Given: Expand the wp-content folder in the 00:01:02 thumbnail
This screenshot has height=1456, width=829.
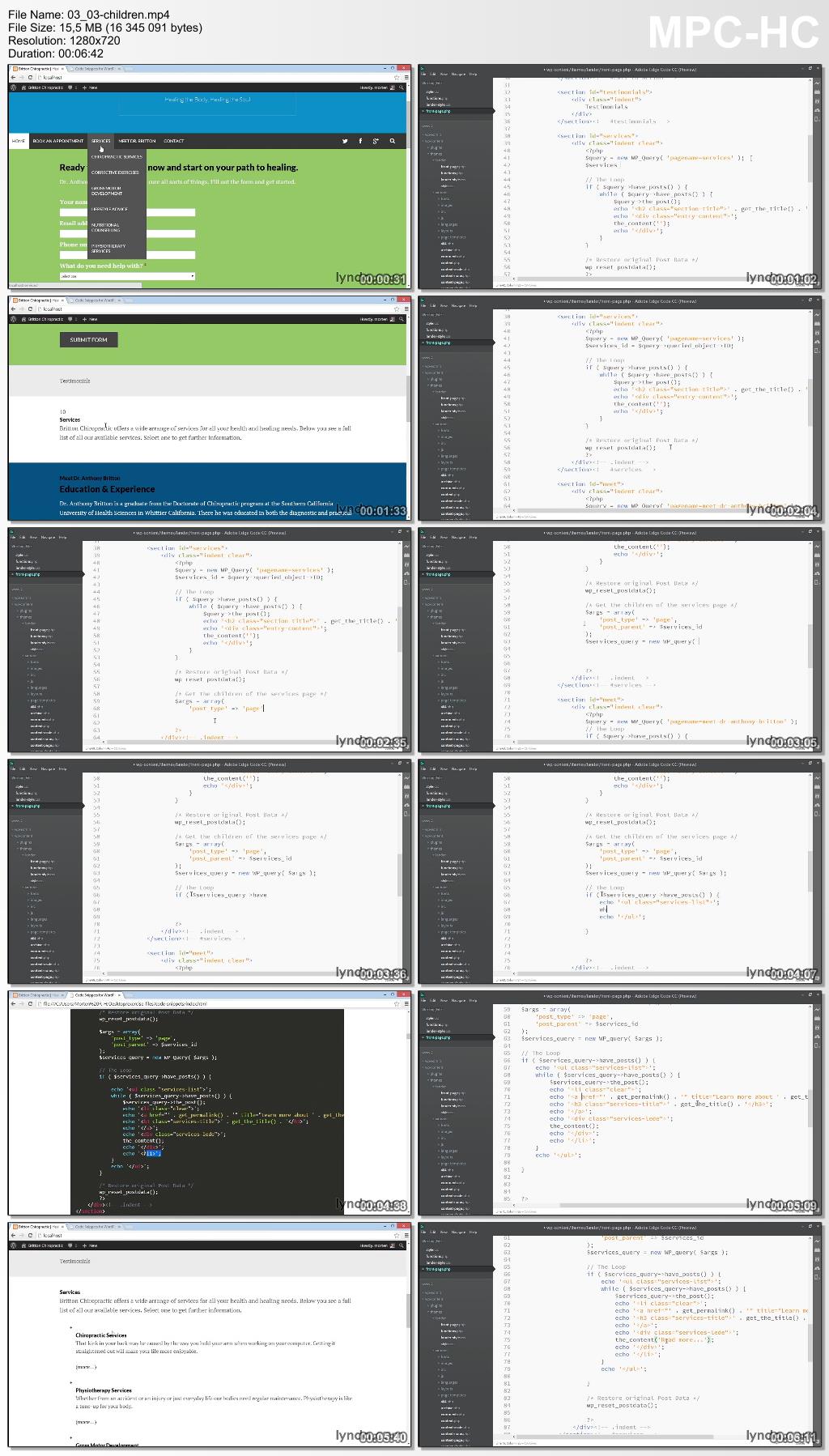Looking at the screenshot, I should (x=434, y=141).
